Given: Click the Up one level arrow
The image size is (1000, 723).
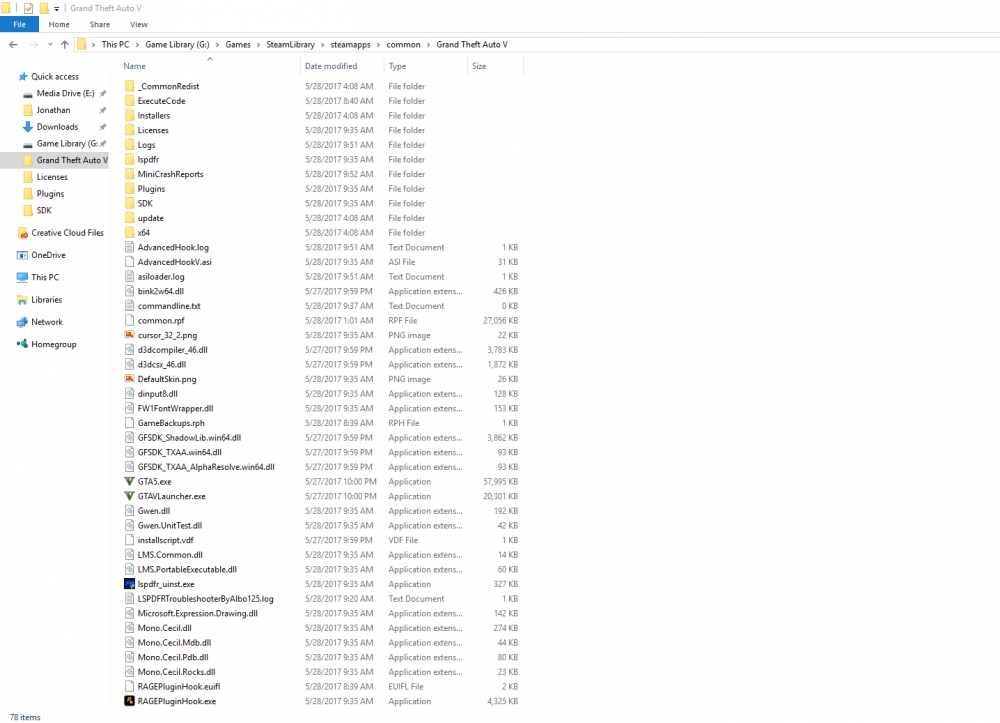Looking at the screenshot, I should [x=63, y=44].
